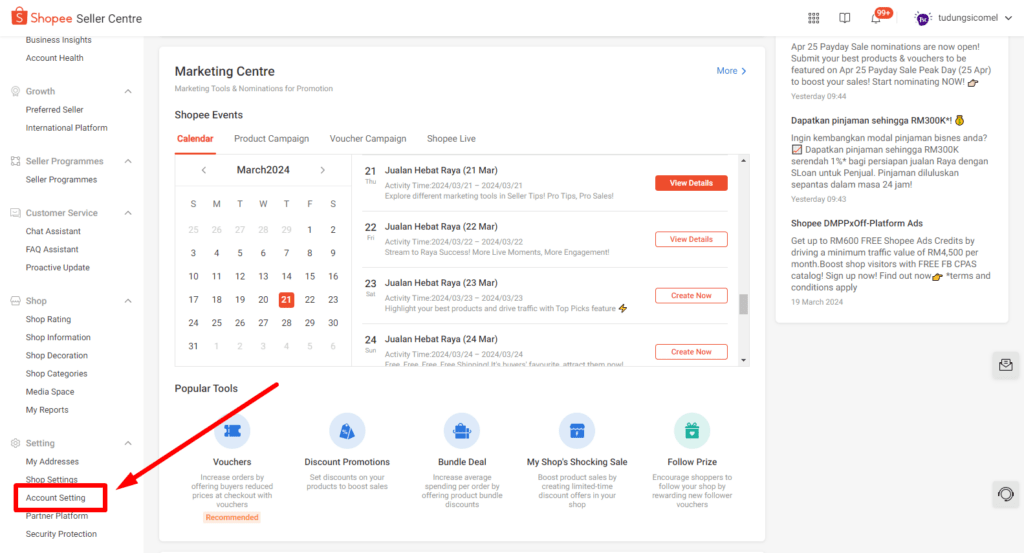Open the Shopee DMPPxOff-Platform Ads announcement
The width and height of the screenshot is (1024, 553).
tap(856, 223)
